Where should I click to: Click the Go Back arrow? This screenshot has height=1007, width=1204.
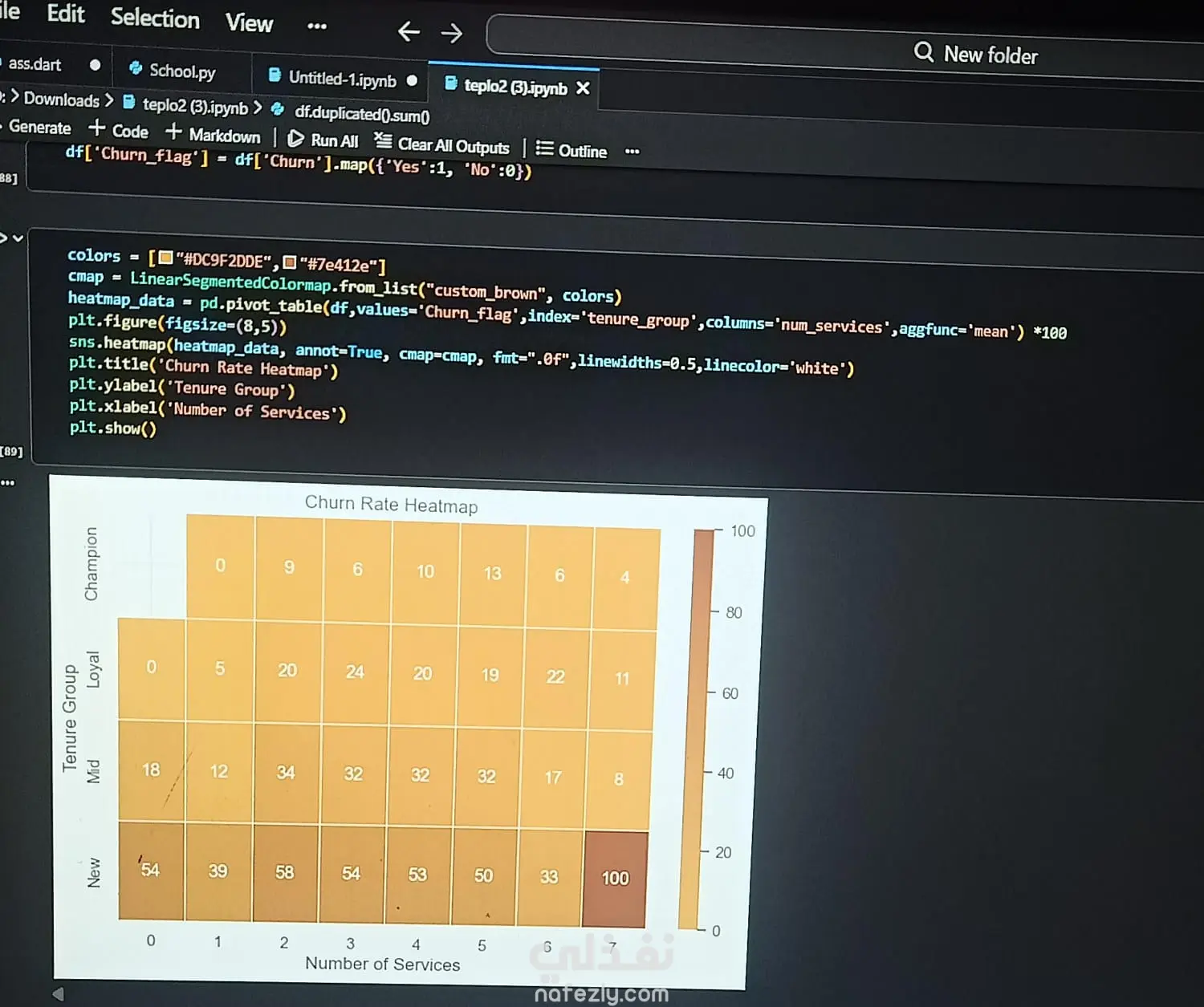(409, 31)
